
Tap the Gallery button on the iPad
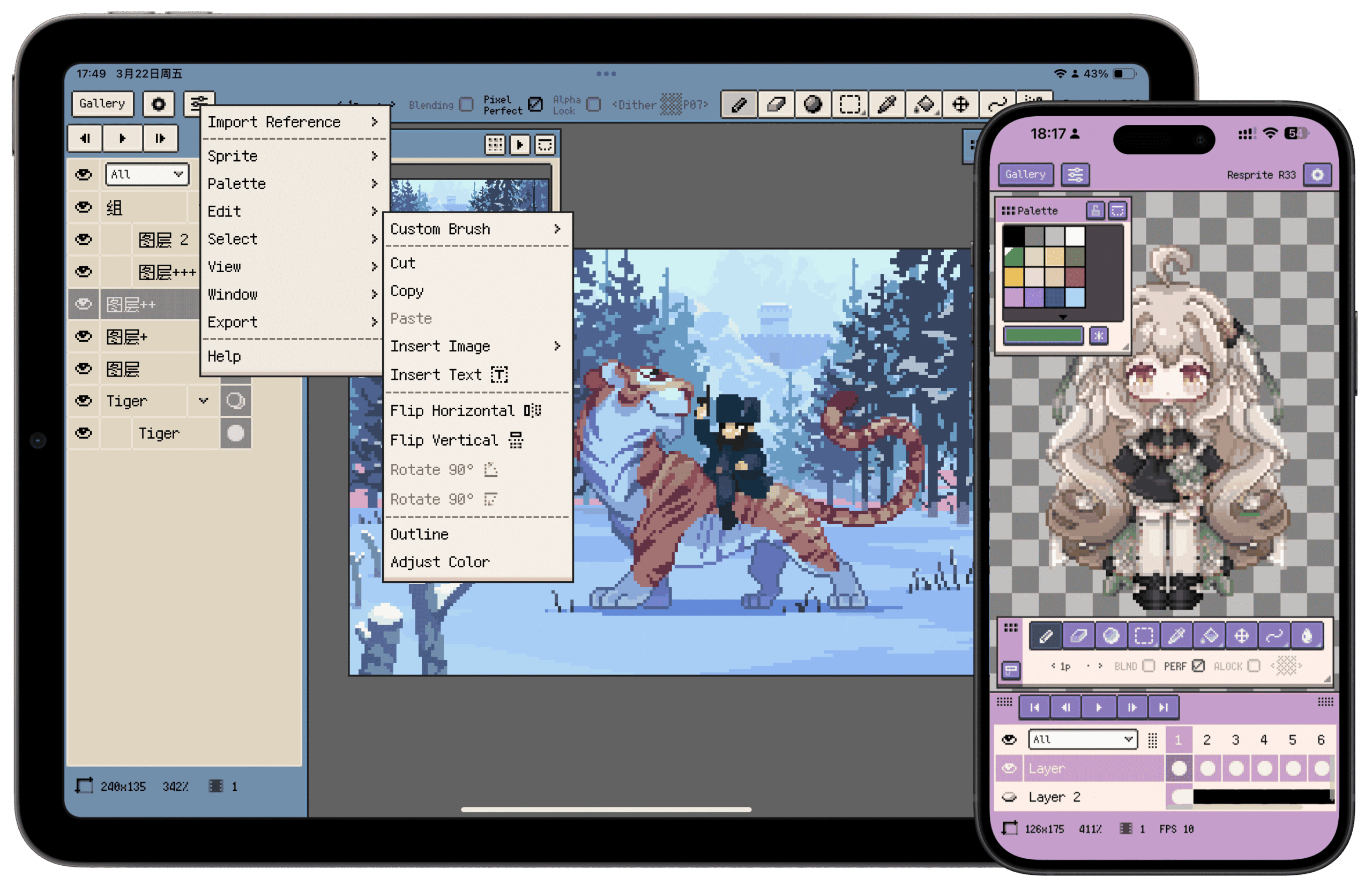(102, 104)
